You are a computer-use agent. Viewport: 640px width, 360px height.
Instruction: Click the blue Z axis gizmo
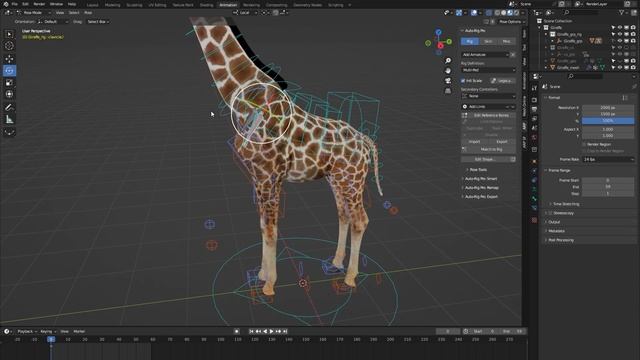[x=438, y=32]
